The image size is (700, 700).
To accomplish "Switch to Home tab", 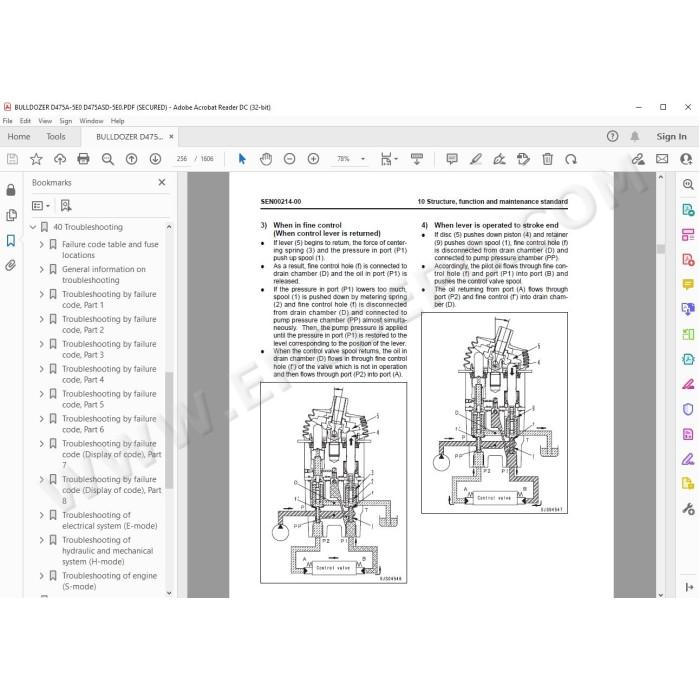I will (x=19, y=137).
